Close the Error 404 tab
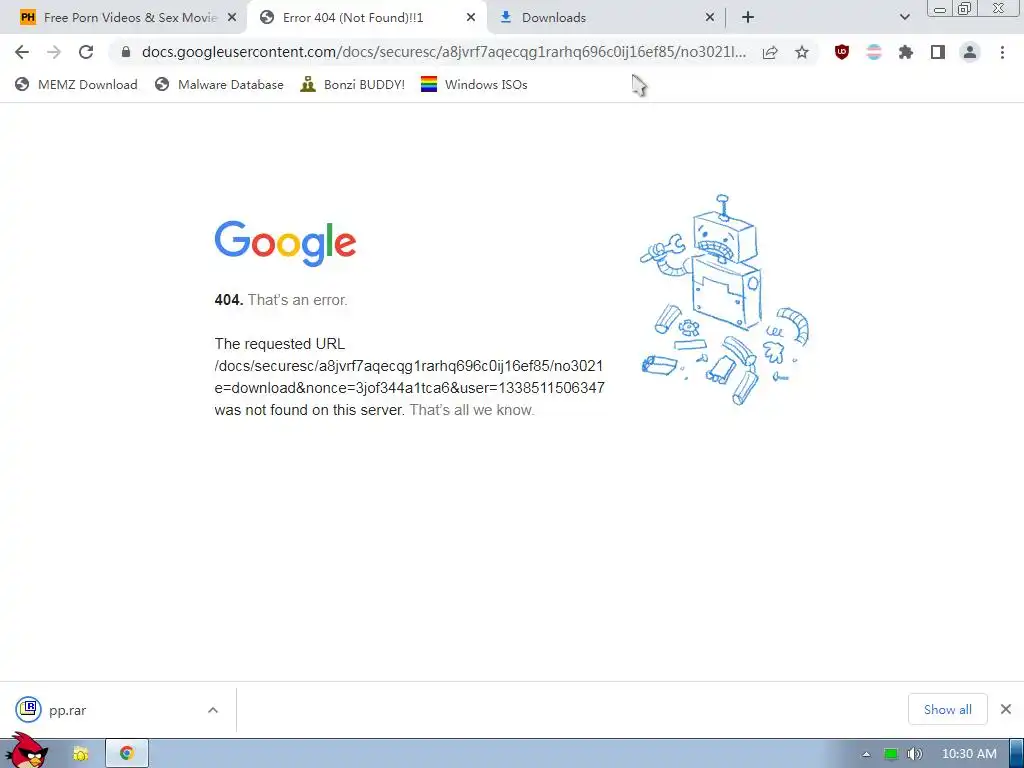The width and height of the screenshot is (1024, 768). [x=471, y=18]
